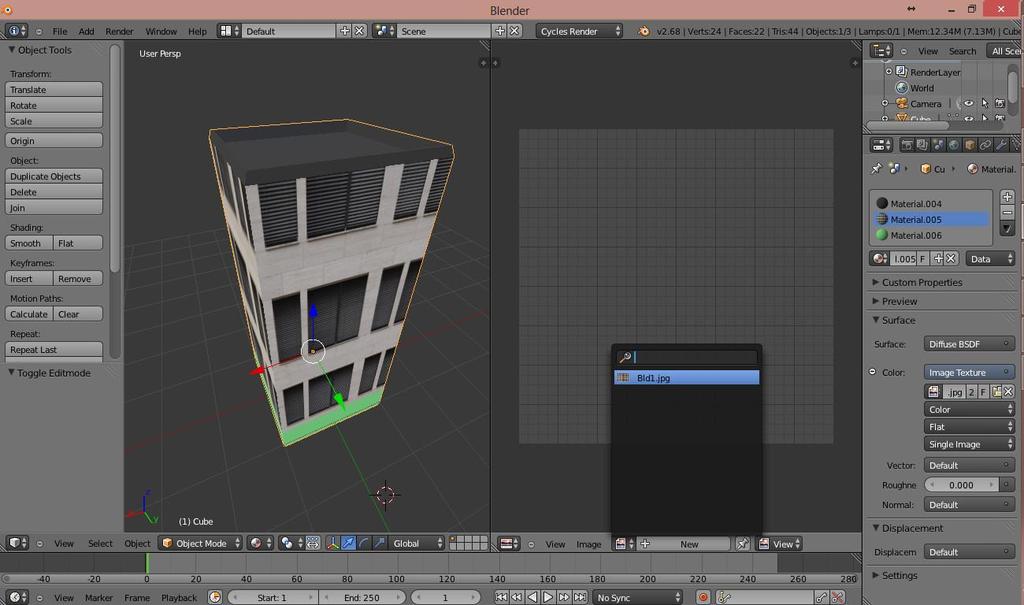
Task: Select the first scene layer button
Action: click(x=453, y=540)
